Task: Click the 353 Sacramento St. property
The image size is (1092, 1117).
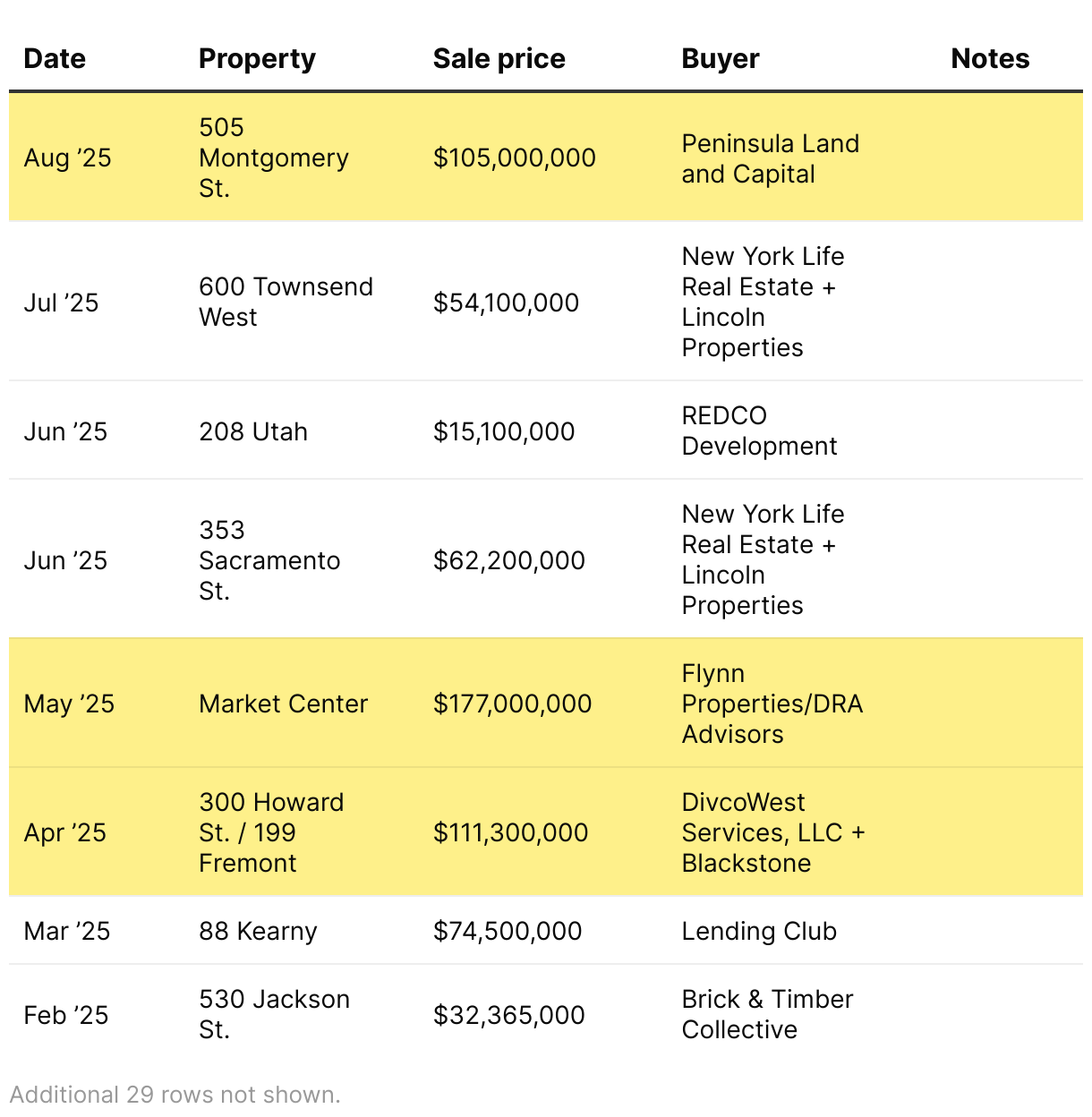Action: 269,560
